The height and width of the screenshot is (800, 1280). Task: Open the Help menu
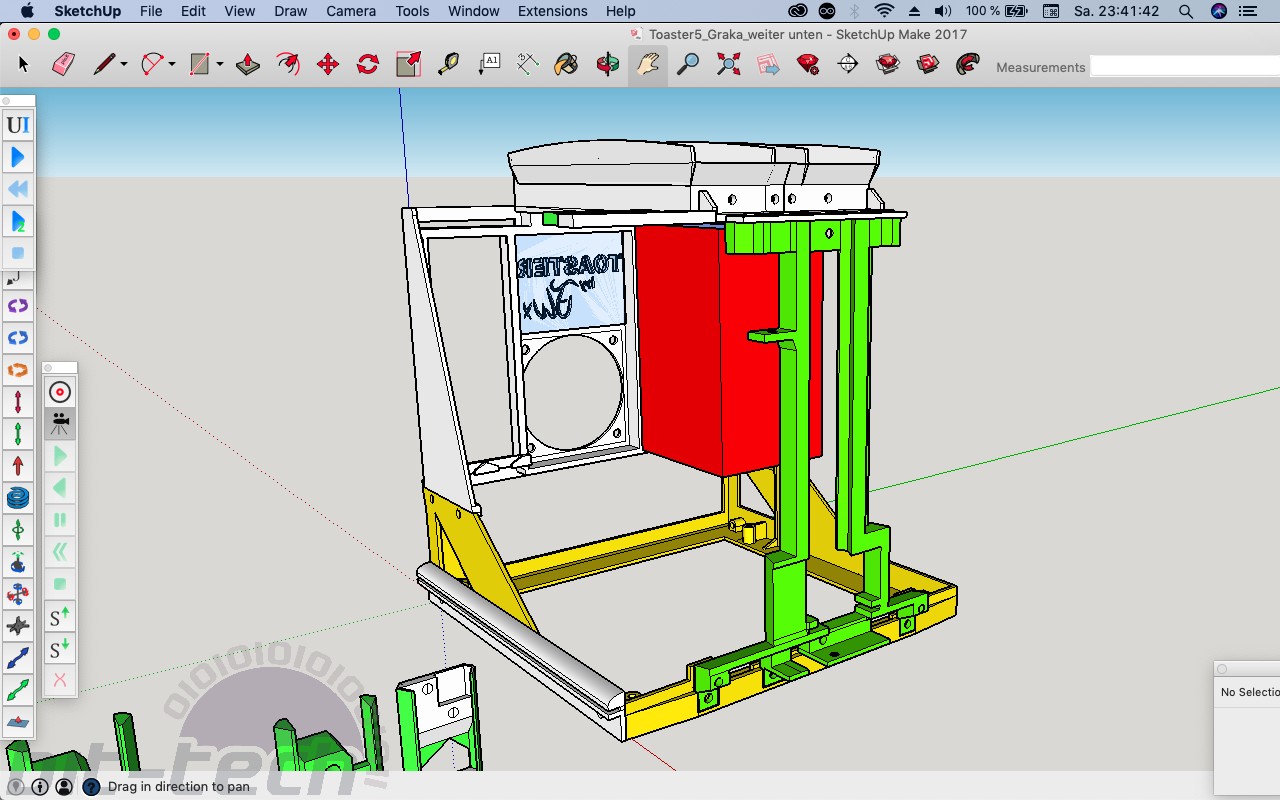(621, 11)
